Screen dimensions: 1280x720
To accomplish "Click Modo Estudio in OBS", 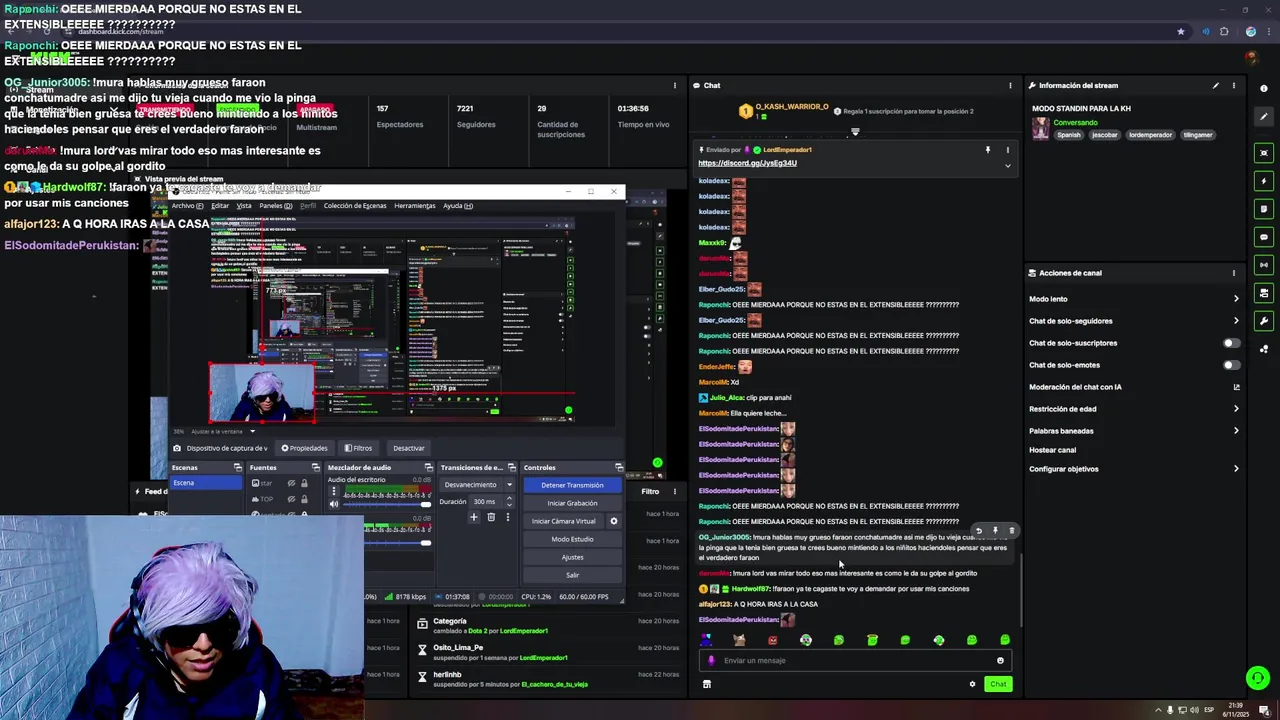I will (572, 539).
